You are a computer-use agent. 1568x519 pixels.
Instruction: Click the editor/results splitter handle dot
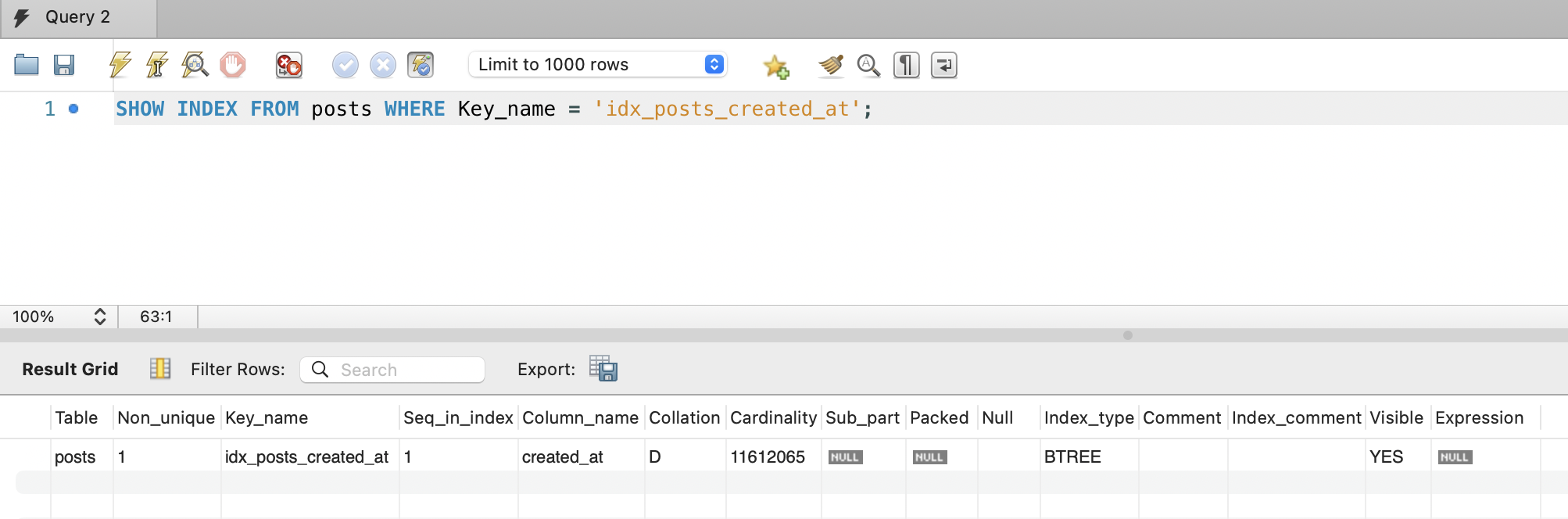click(x=1127, y=335)
